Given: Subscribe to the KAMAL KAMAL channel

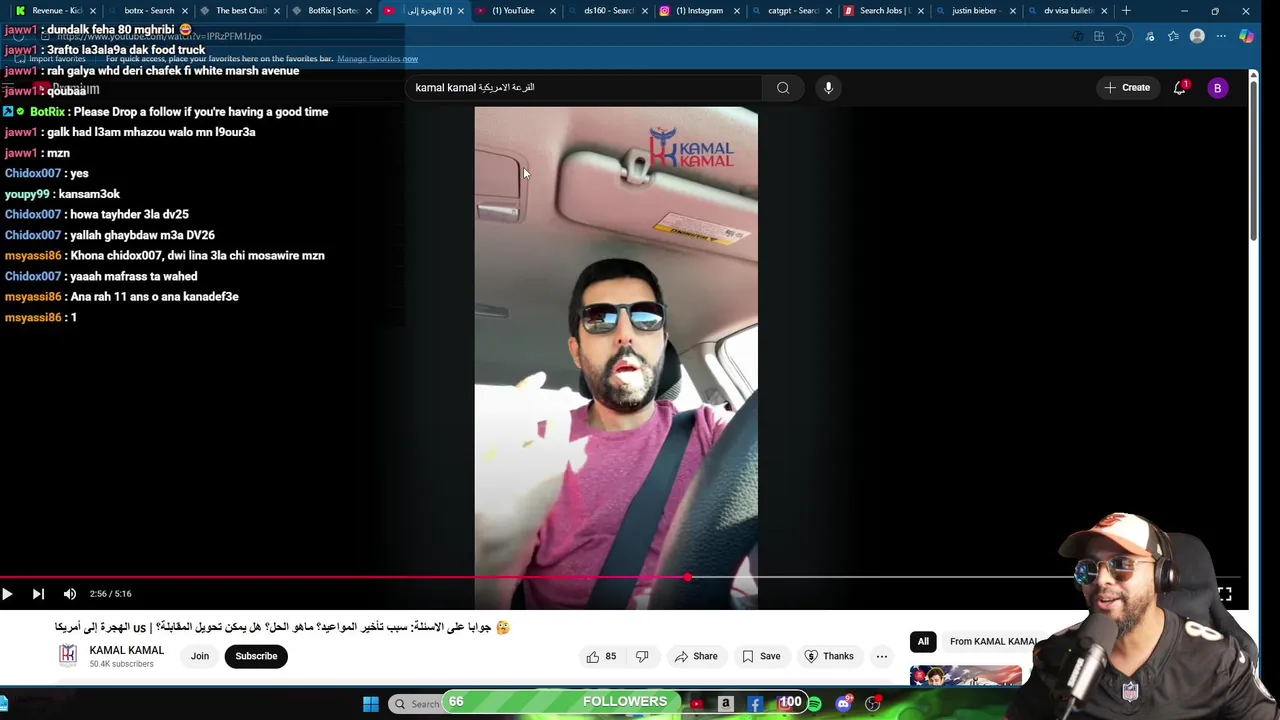Looking at the screenshot, I should click(x=256, y=656).
